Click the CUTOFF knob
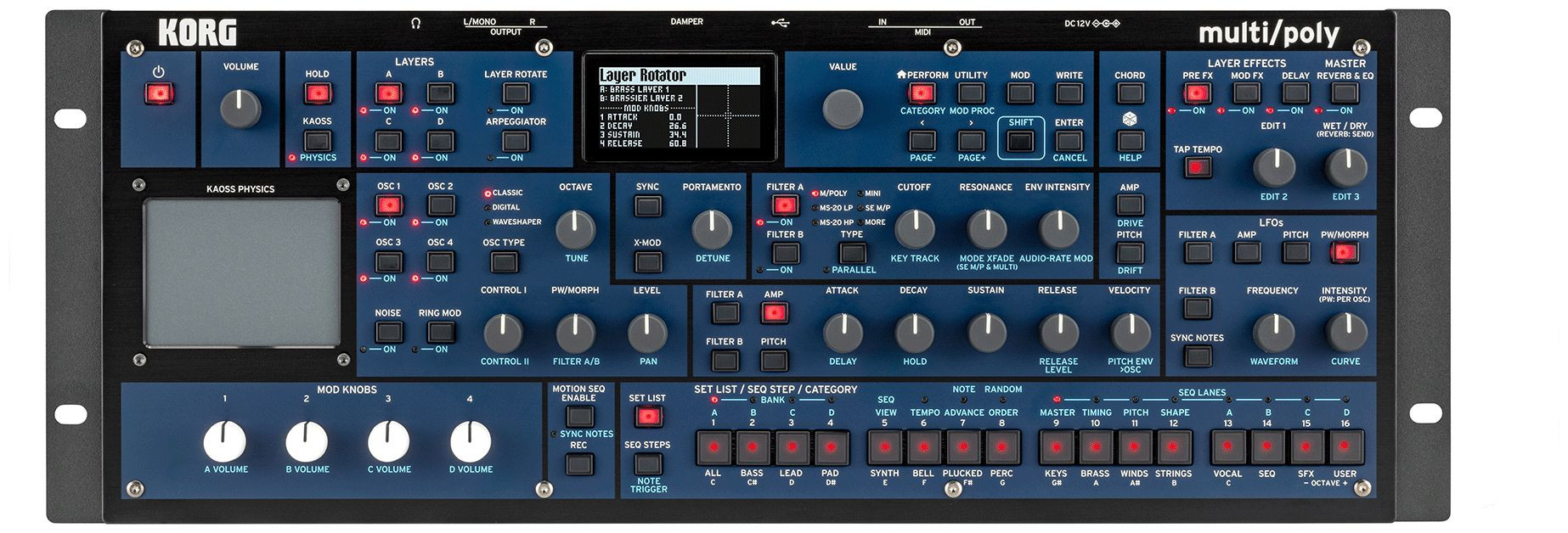 click(914, 227)
